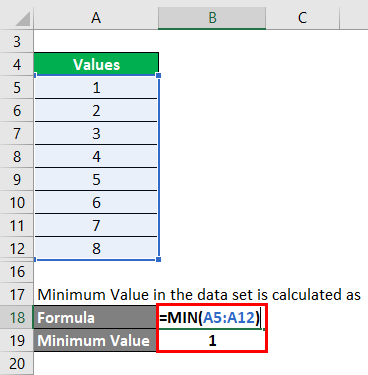The height and width of the screenshot is (375, 368).
Task: Select row 7 header
Action: pos(17,133)
